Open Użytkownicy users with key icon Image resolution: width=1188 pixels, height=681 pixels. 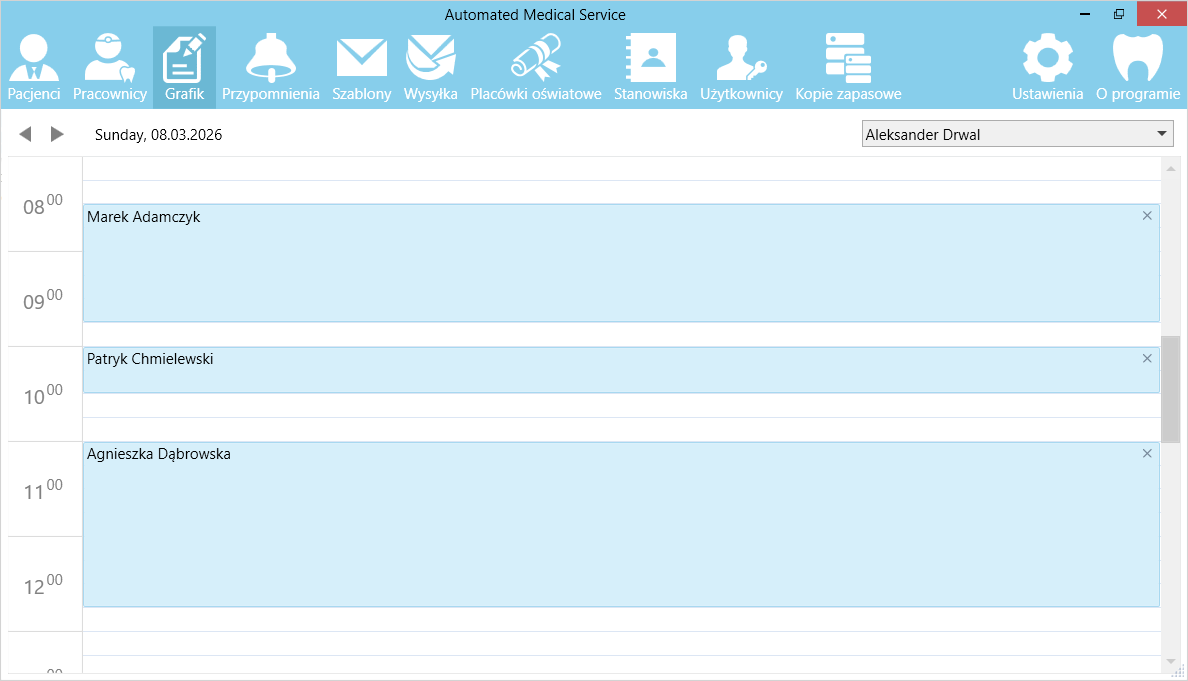click(740, 67)
